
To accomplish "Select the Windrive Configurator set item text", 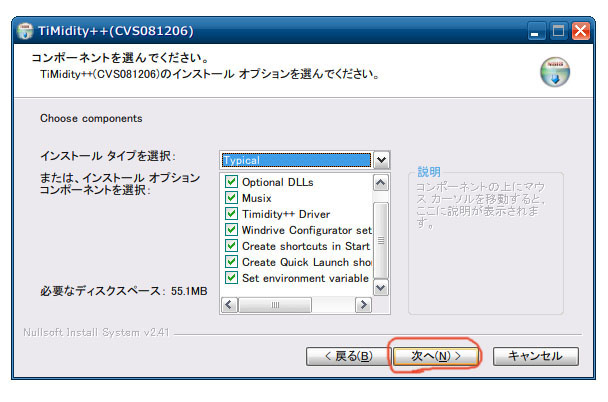I will coord(307,230).
